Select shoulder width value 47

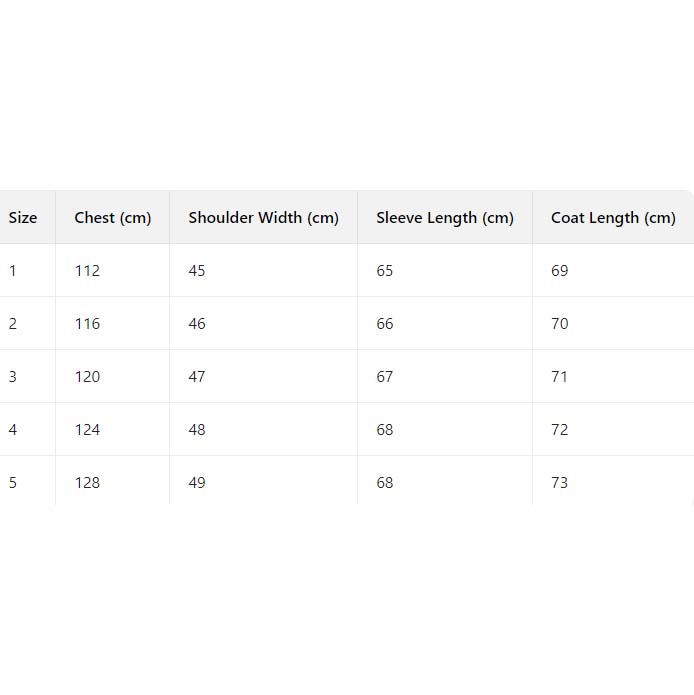197,377
